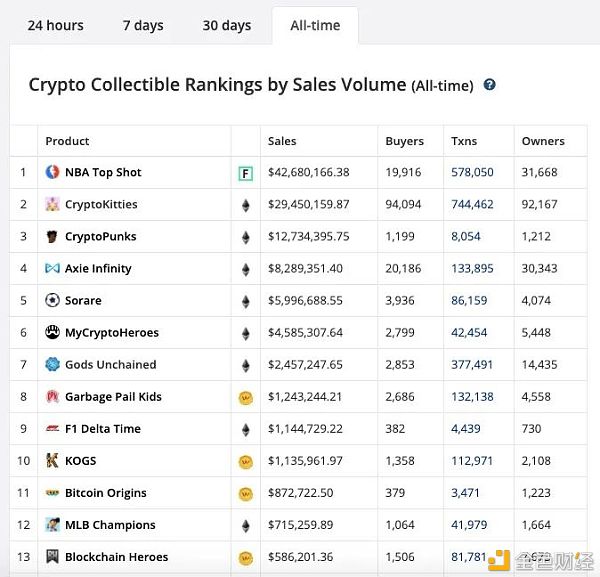
Task: Click the Axie Infinity logo icon
Action: (53, 269)
